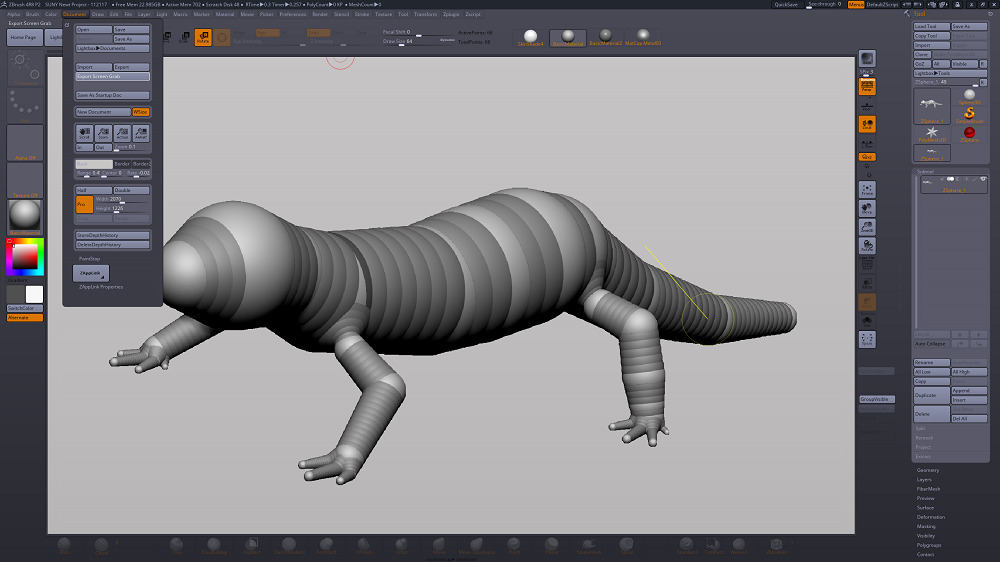Adjust the Draw Size slider
Image resolution: width=1000 pixels, height=562 pixels.
click(418, 41)
